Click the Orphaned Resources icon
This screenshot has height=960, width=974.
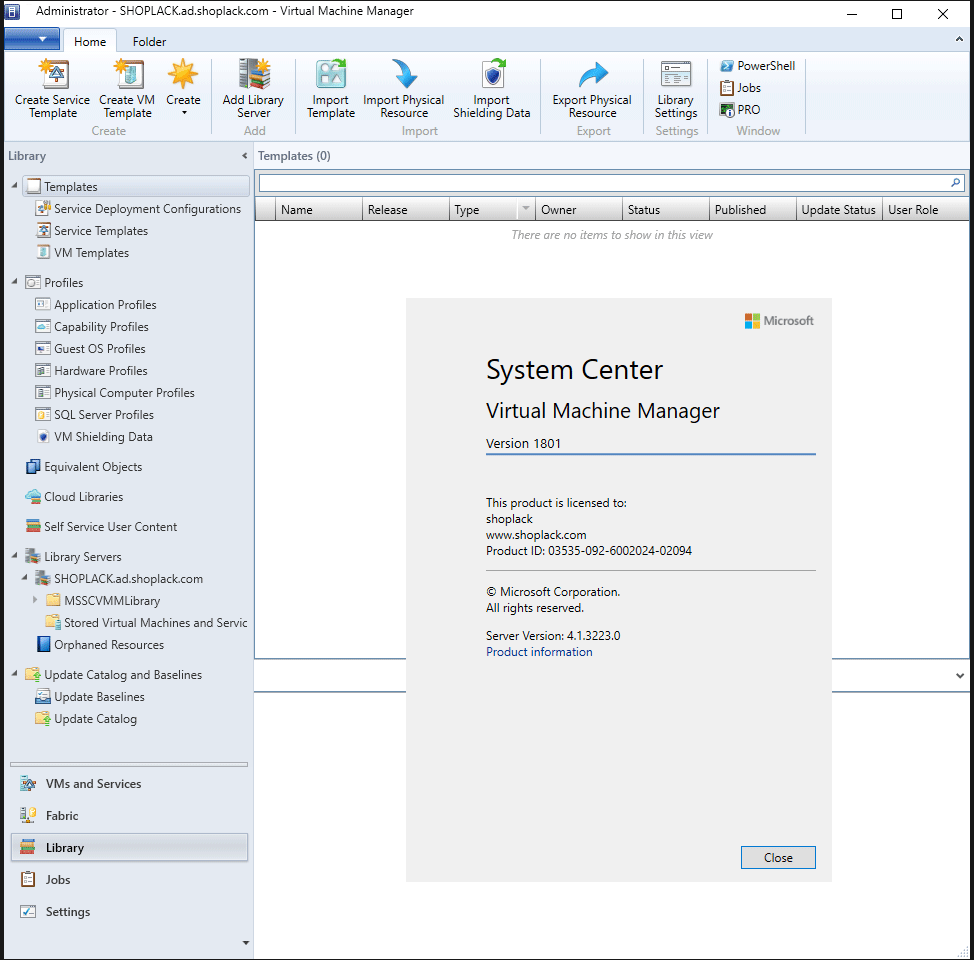pos(43,644)
